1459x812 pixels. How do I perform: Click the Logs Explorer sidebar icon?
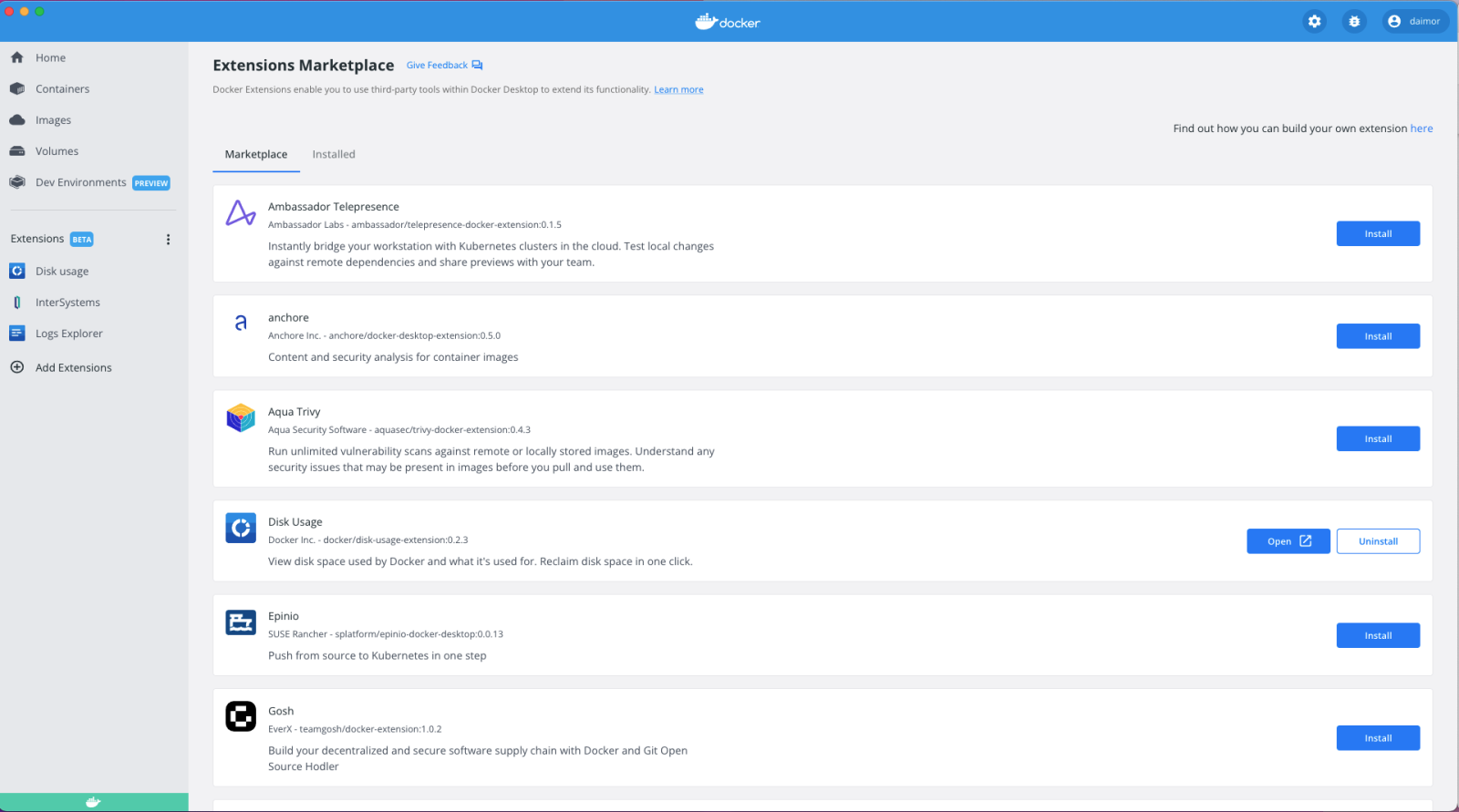(x=16, y=334)
